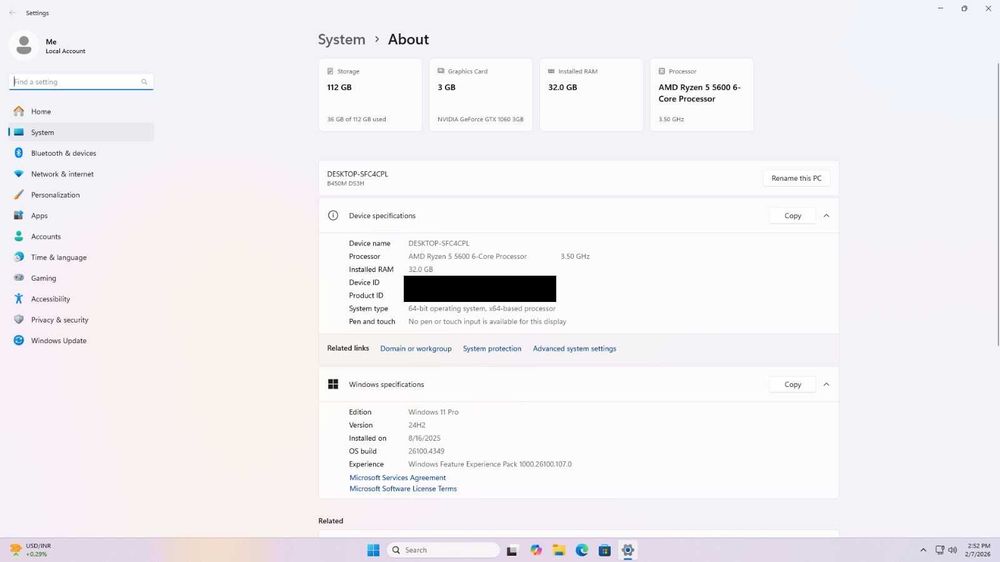Select the System sidebar icon
Screen dimensions: 1000x562
click(18, 132)
